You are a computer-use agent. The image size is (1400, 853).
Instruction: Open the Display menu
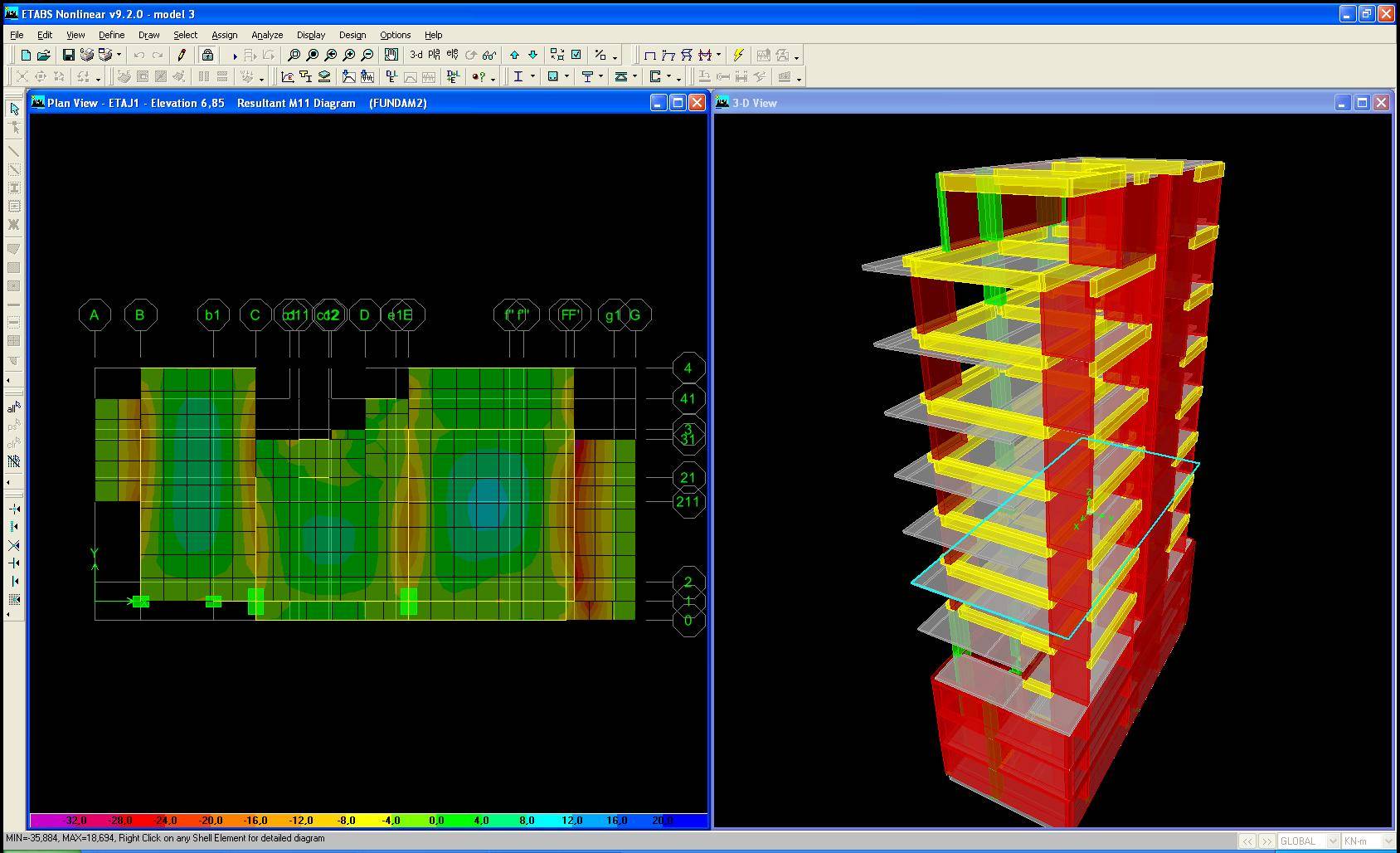(311, 35)
